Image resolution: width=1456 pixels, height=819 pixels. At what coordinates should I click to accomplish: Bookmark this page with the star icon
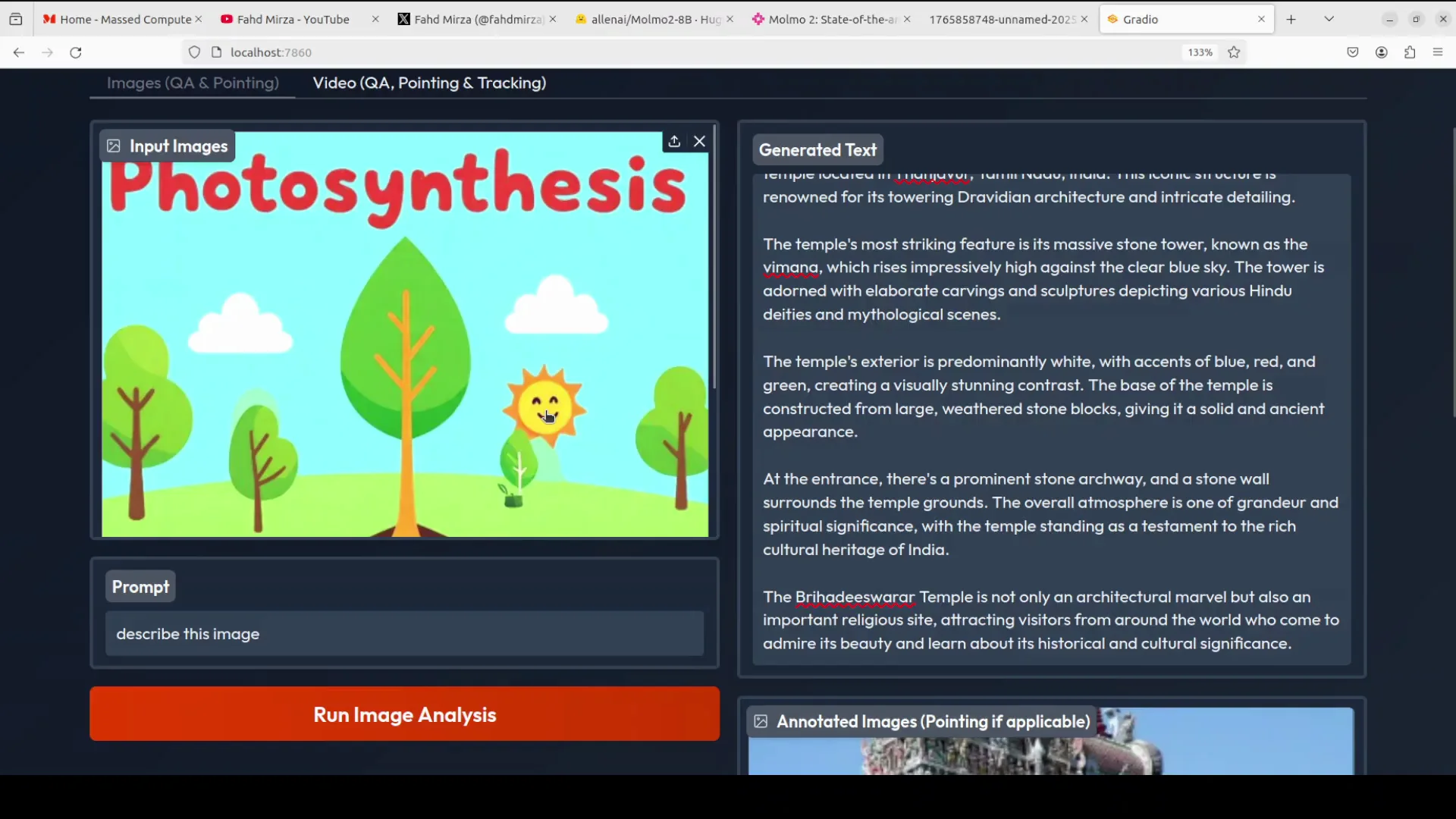[x=1234, y=52]
